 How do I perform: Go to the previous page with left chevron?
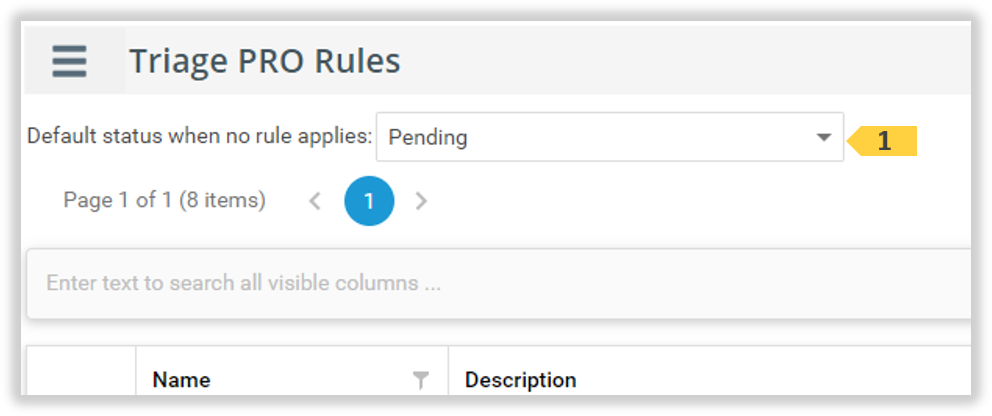(315, 201)
